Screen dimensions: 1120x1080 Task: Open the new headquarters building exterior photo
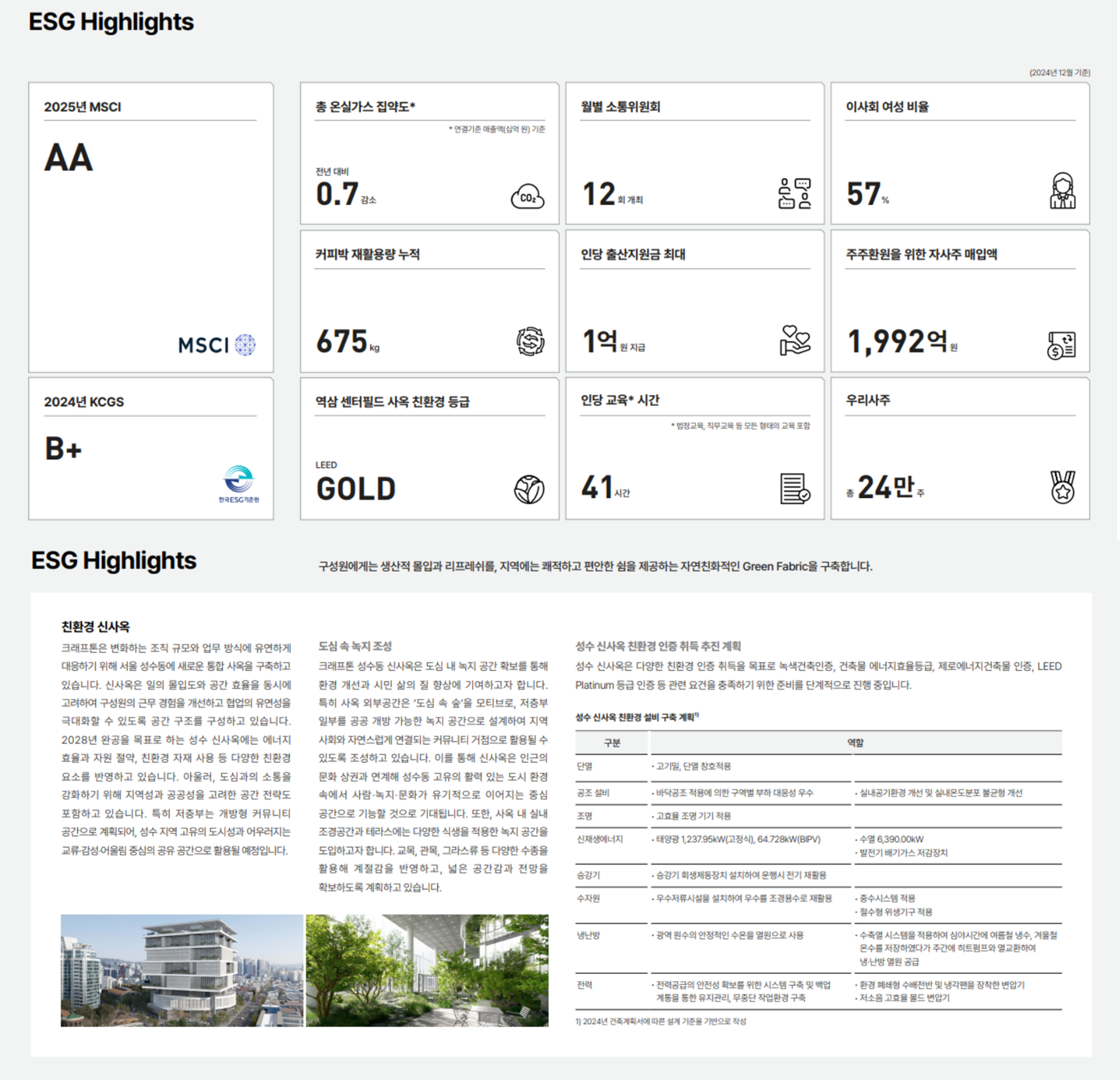tap(182, 970)
